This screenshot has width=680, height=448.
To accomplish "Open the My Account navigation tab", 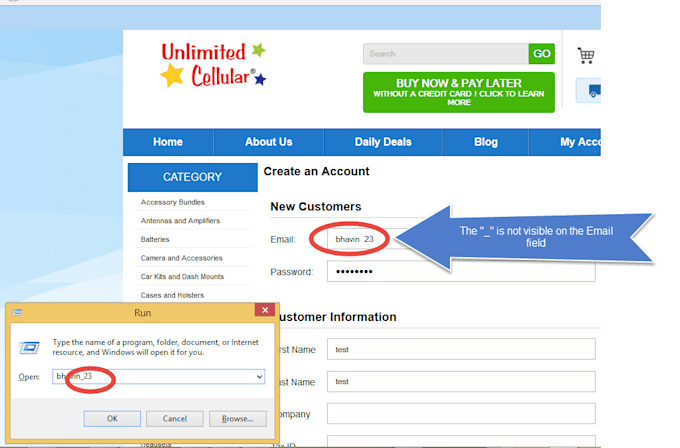I will tap(565, 142).
